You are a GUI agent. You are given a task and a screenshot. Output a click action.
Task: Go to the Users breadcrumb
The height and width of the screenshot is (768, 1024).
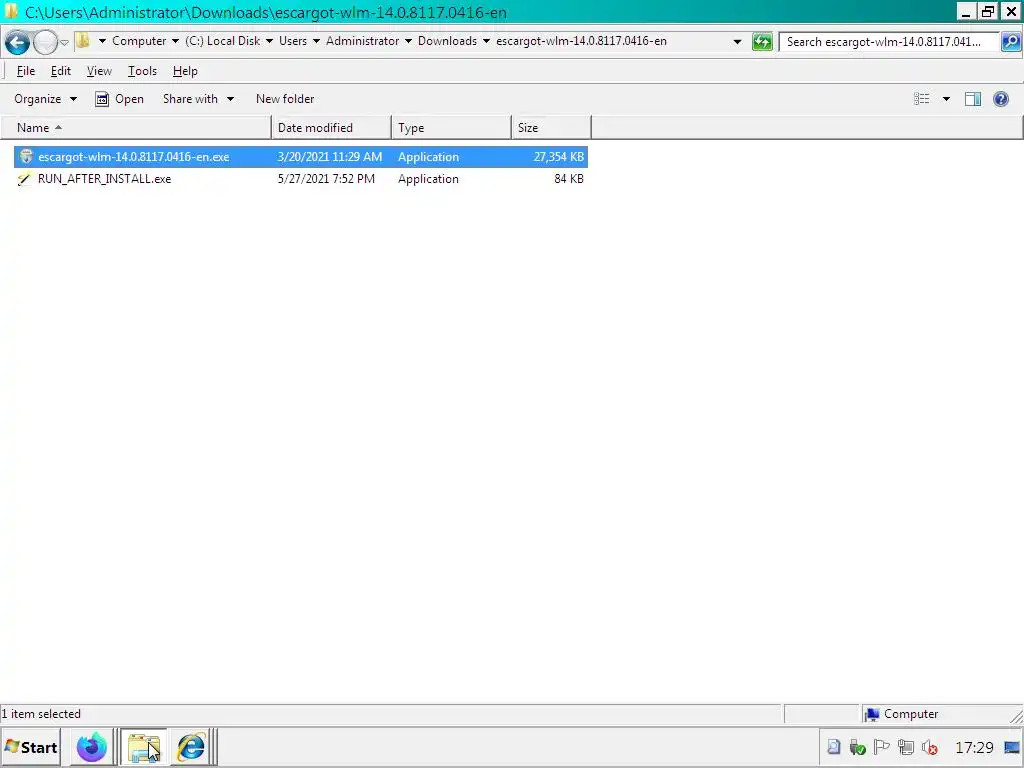pos(293,41)
